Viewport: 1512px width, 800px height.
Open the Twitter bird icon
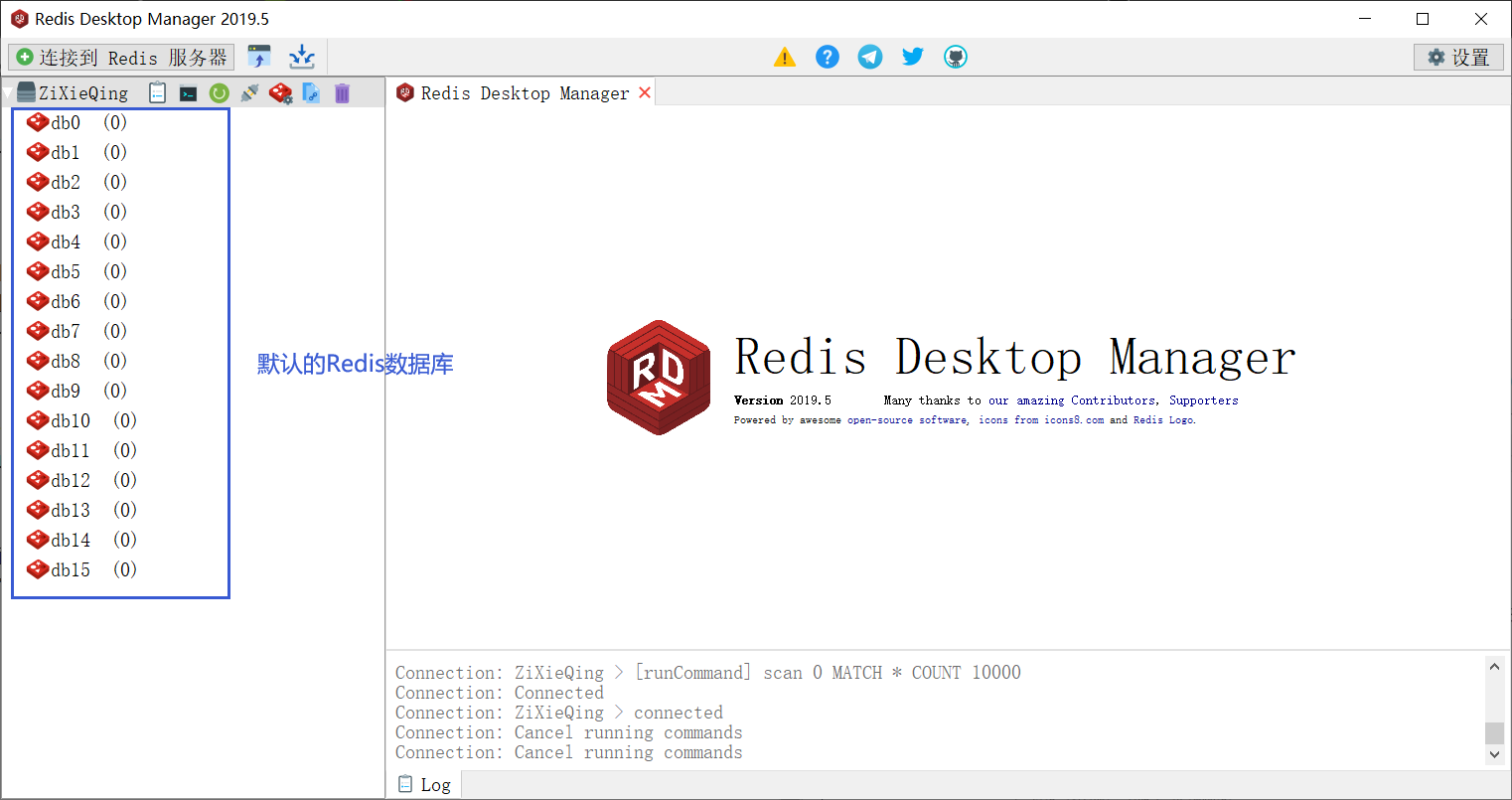point(913,57)
